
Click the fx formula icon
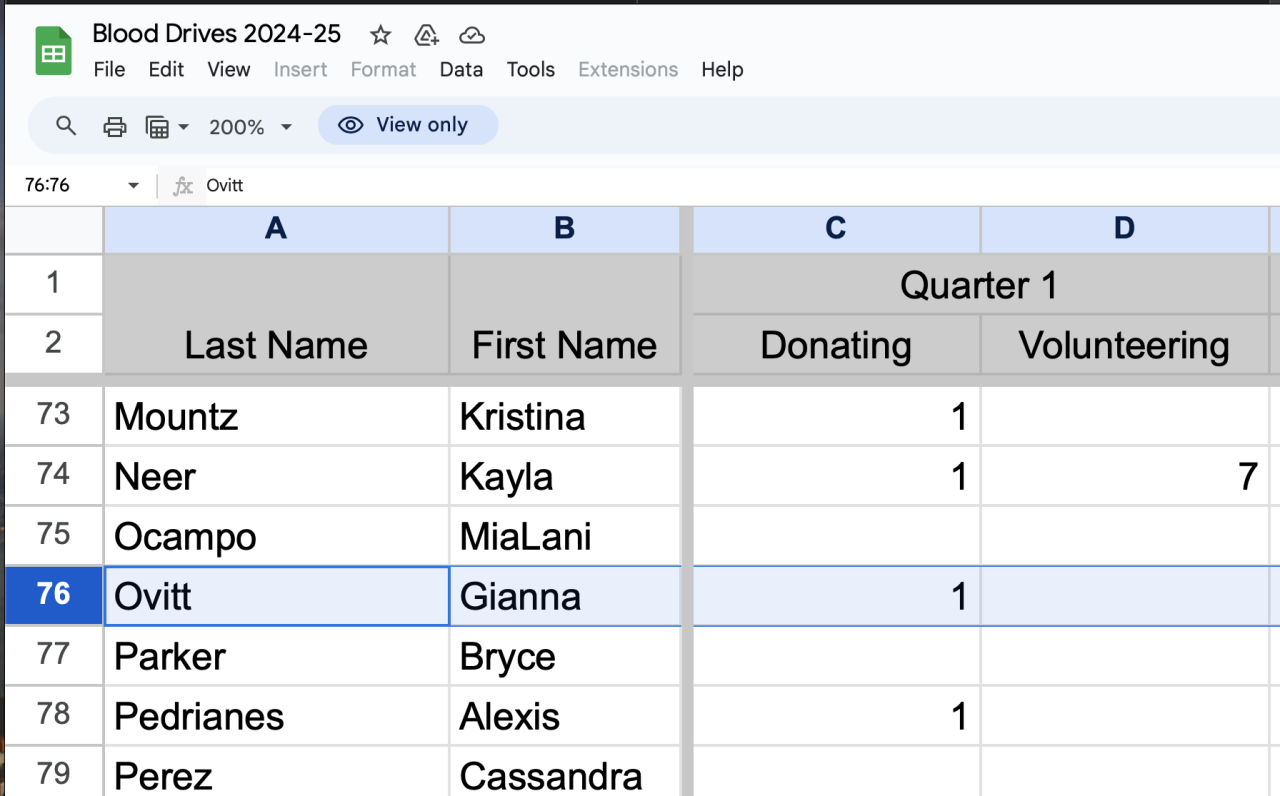pyautogui.click(x=183, y=186)
